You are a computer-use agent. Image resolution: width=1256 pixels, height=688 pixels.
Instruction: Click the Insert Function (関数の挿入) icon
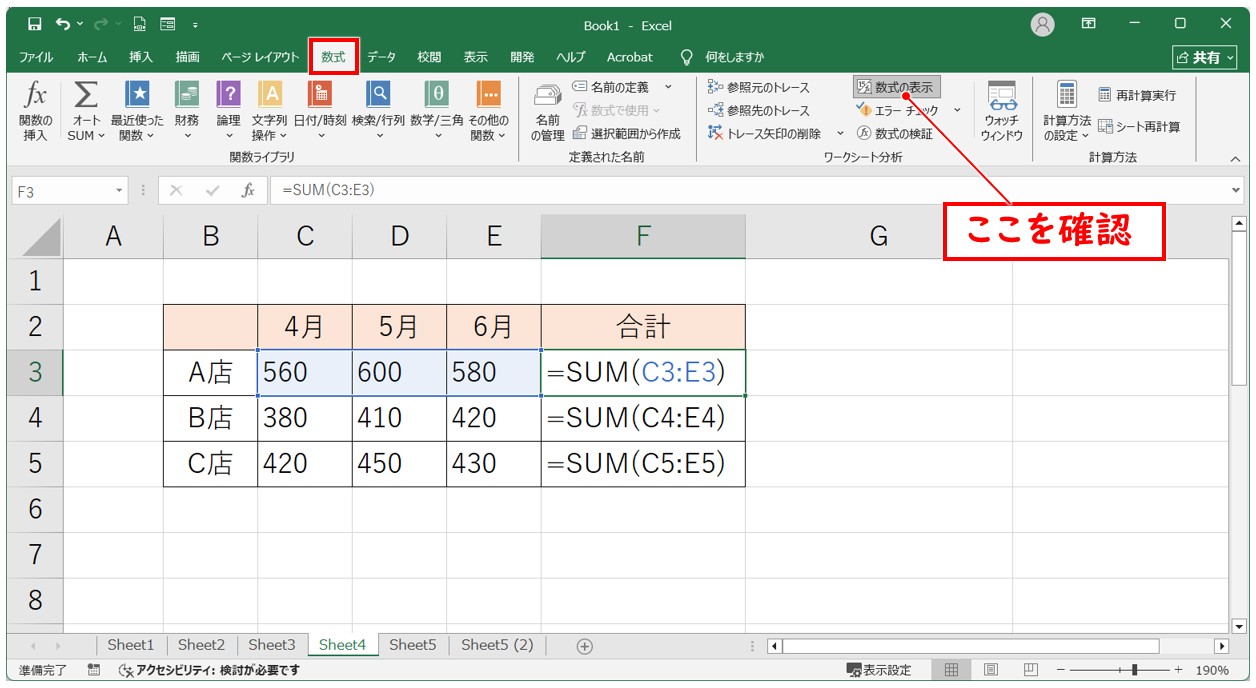[35, 110]
